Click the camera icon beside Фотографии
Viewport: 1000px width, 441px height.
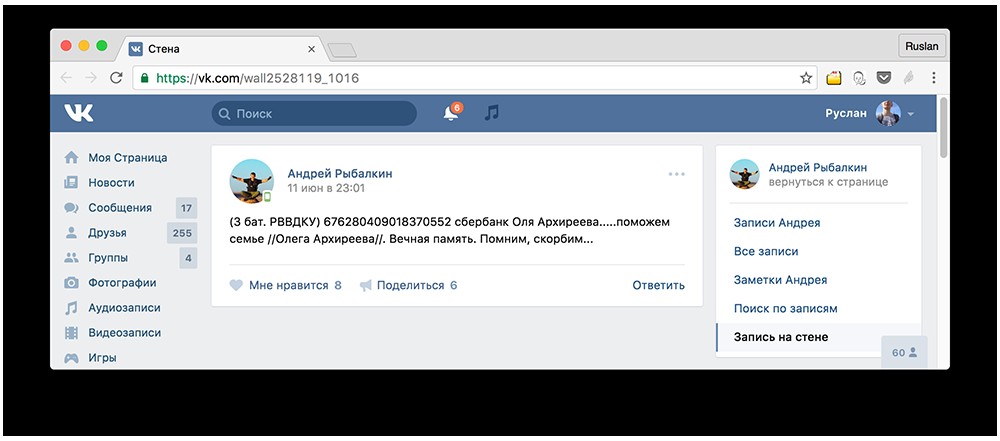coord(71,283)
